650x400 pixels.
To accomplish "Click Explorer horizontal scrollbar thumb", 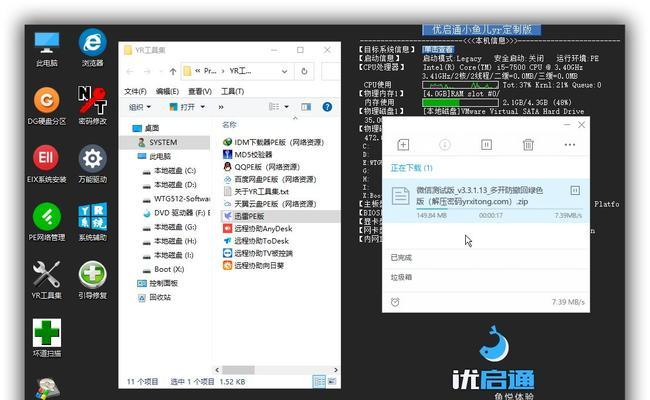I will pyautogui.click(x=238, y=369).
